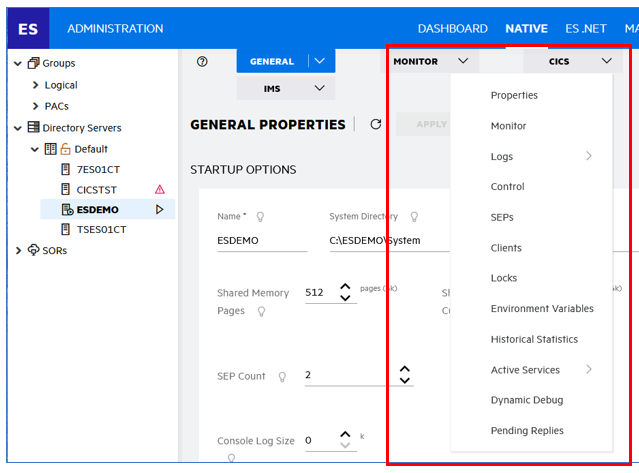Increase the SEP Count value

404,369
